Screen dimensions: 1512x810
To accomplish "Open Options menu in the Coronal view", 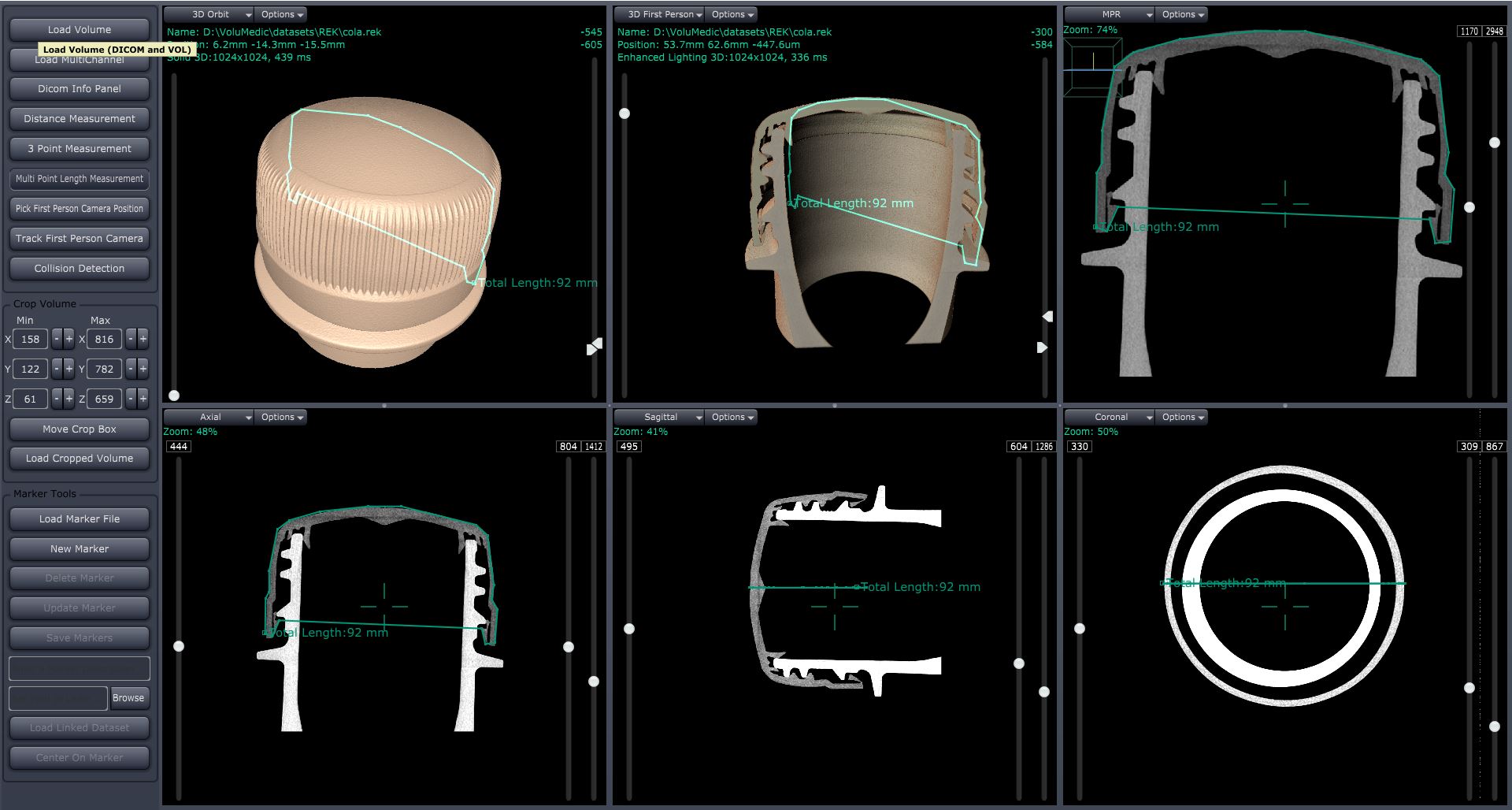I will click(1183, 417).
